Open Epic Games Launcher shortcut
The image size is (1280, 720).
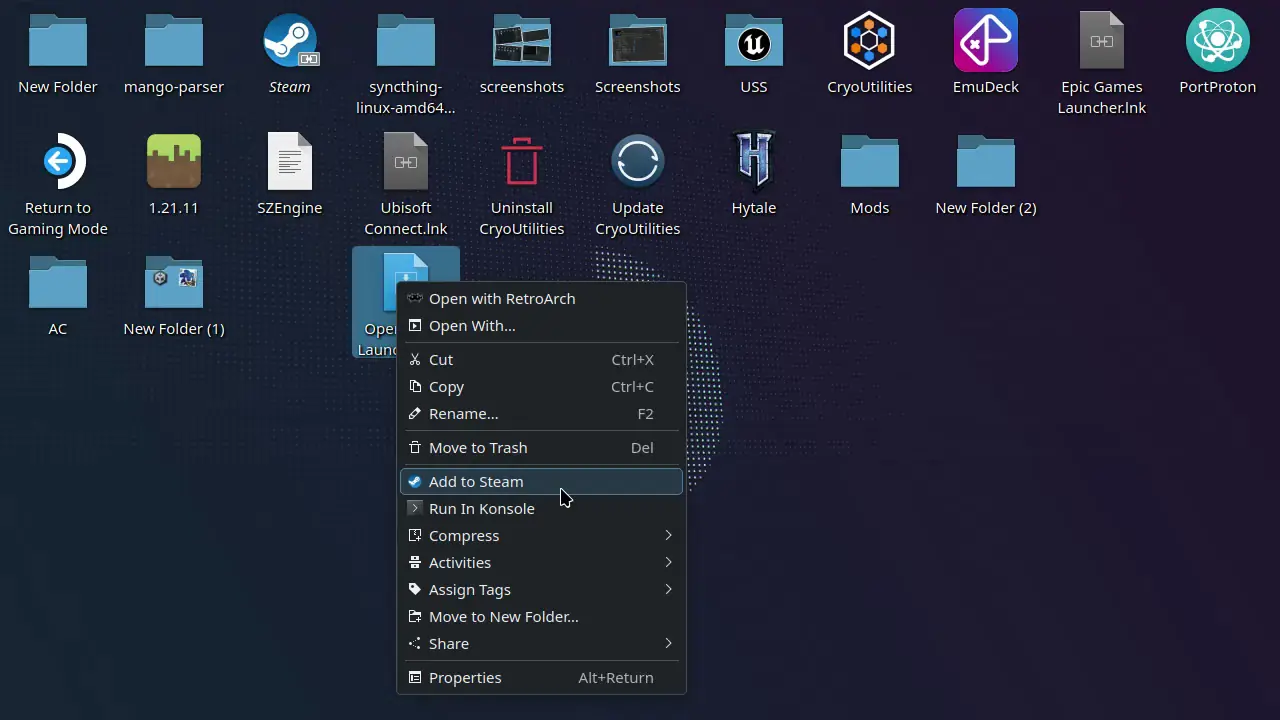tap(1101, 40)
